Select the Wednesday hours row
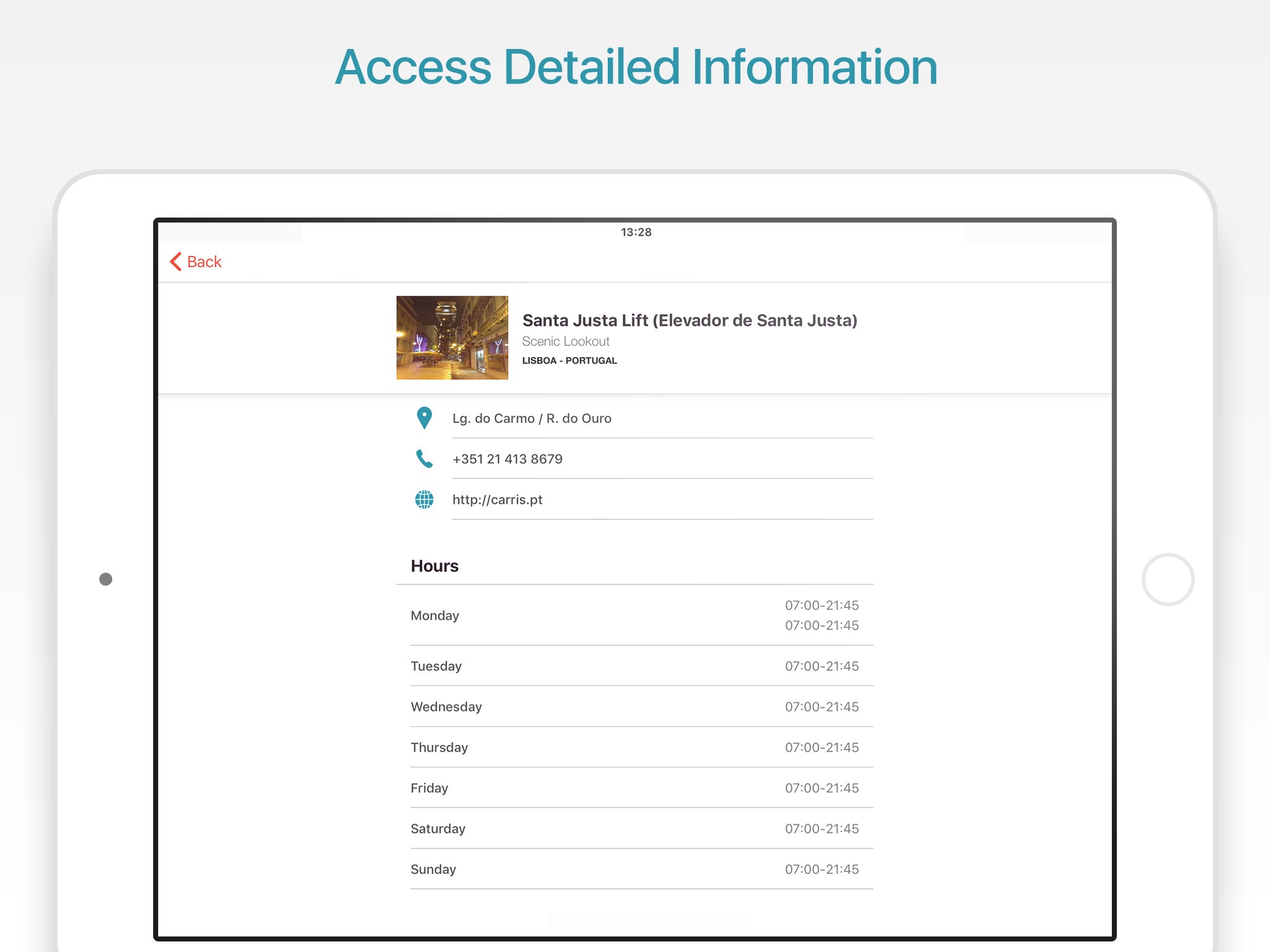1270x952 pixels. pyautogui.click(x=634, y=707)
